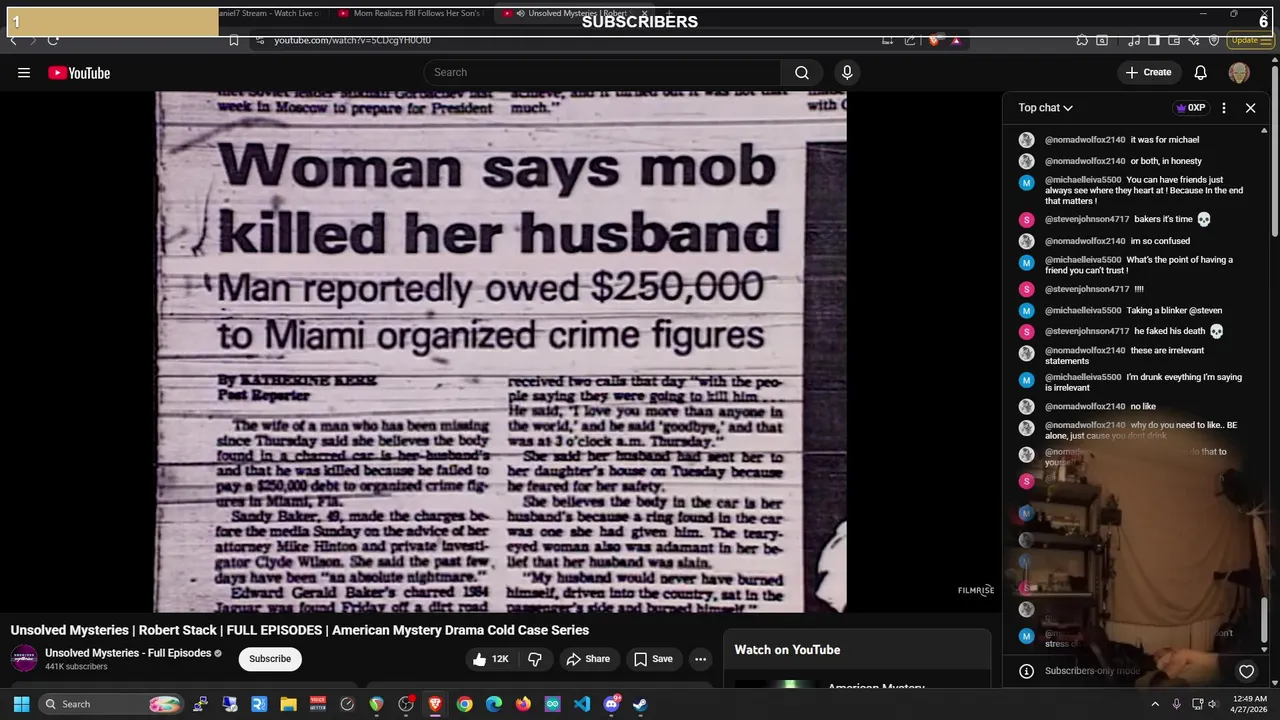The height and width of the screenshot is (720, 1280).
Task: Expand the Top chat dropdown
Action: (x=1045, y=108)
